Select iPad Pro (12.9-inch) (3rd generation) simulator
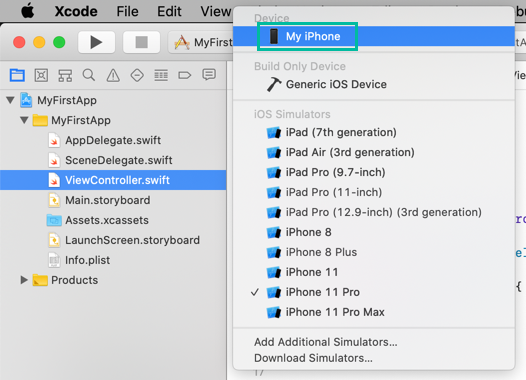 point(374,212)
